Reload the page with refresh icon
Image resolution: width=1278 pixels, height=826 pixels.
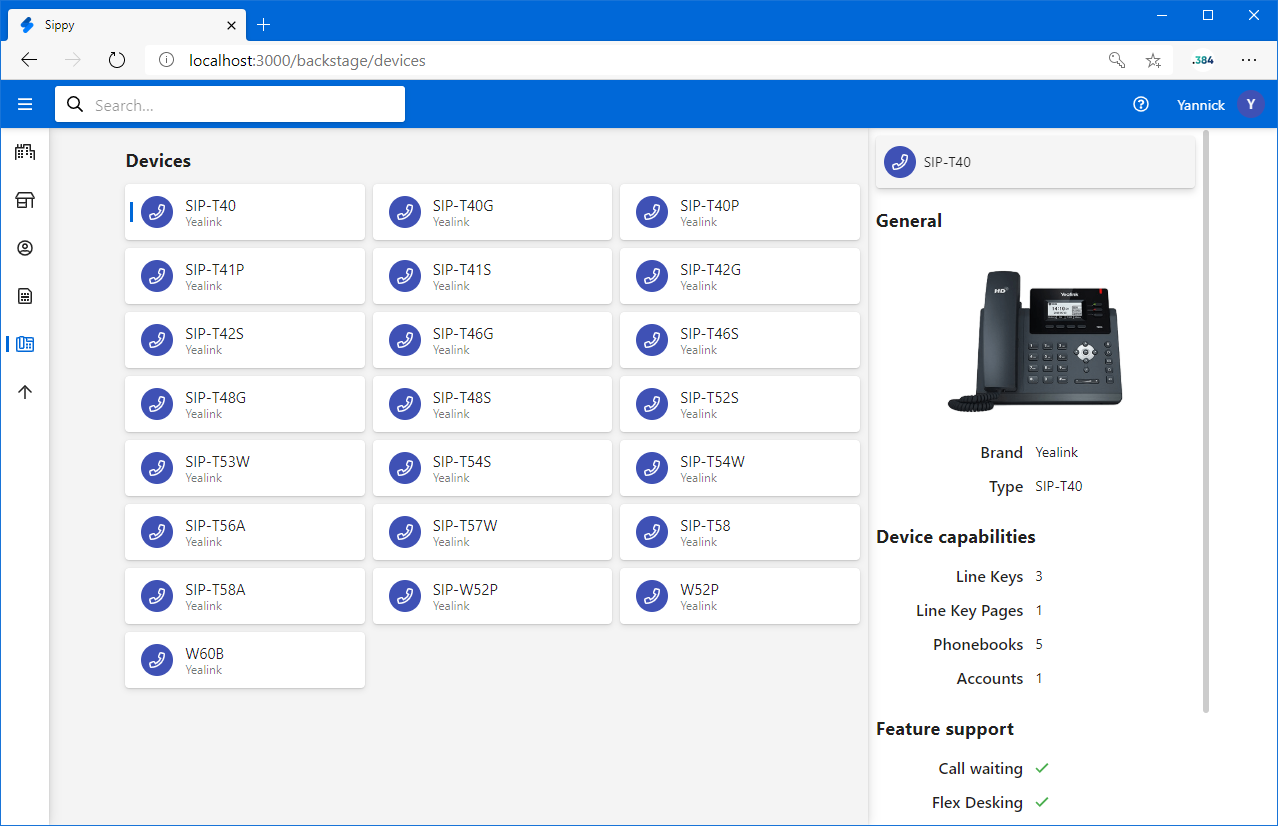(x=117, y=60)
